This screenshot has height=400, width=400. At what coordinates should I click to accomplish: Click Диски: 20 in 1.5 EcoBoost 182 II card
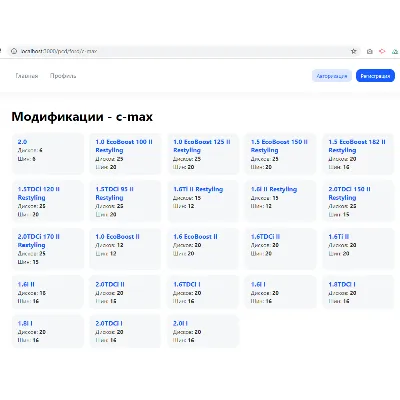pos(342,159)
